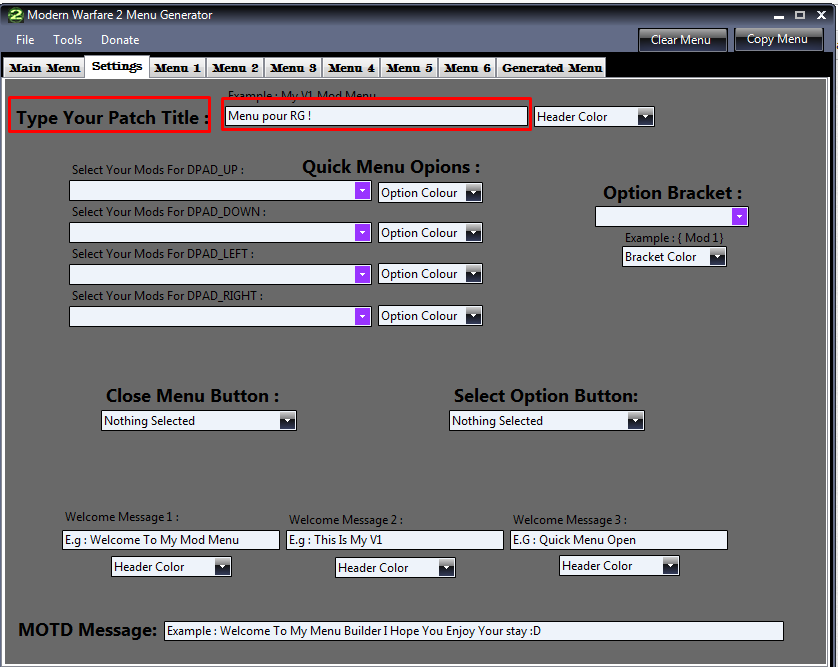Click the Welcome Message 1 field

(x=171, y=540)
